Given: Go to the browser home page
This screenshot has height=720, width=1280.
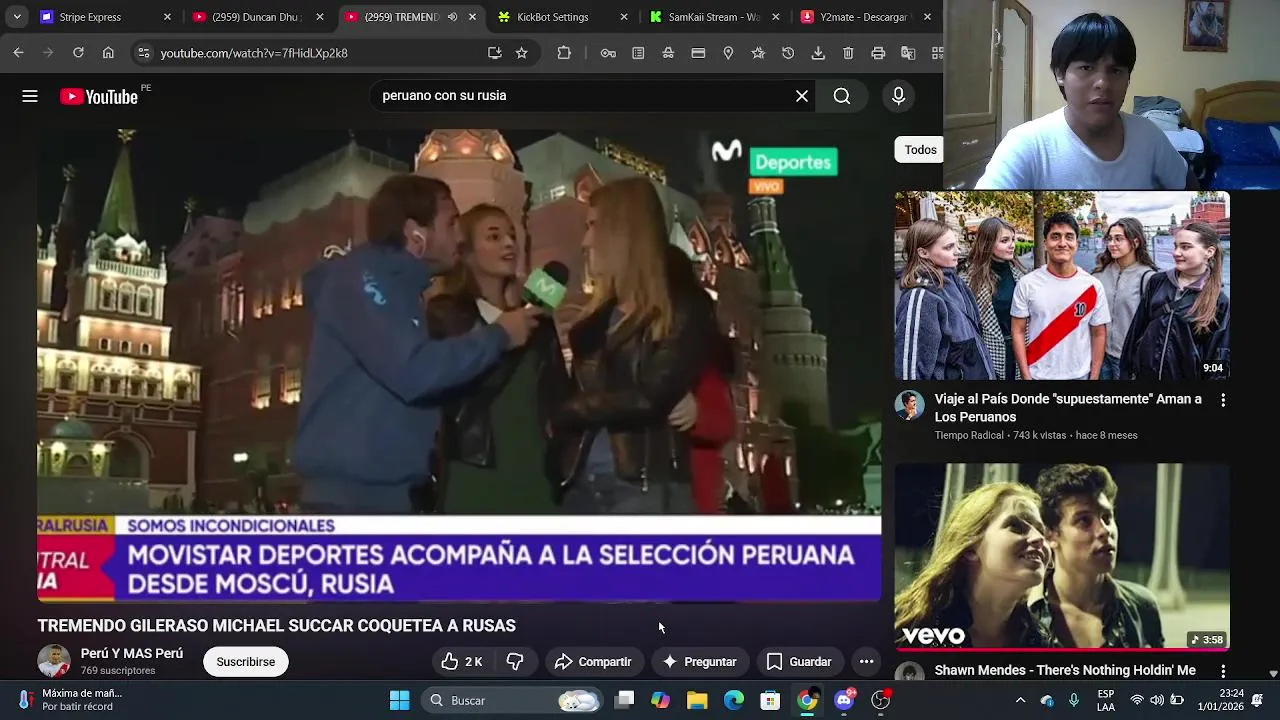Looking at the screenshot, I should tap(108, 53).
